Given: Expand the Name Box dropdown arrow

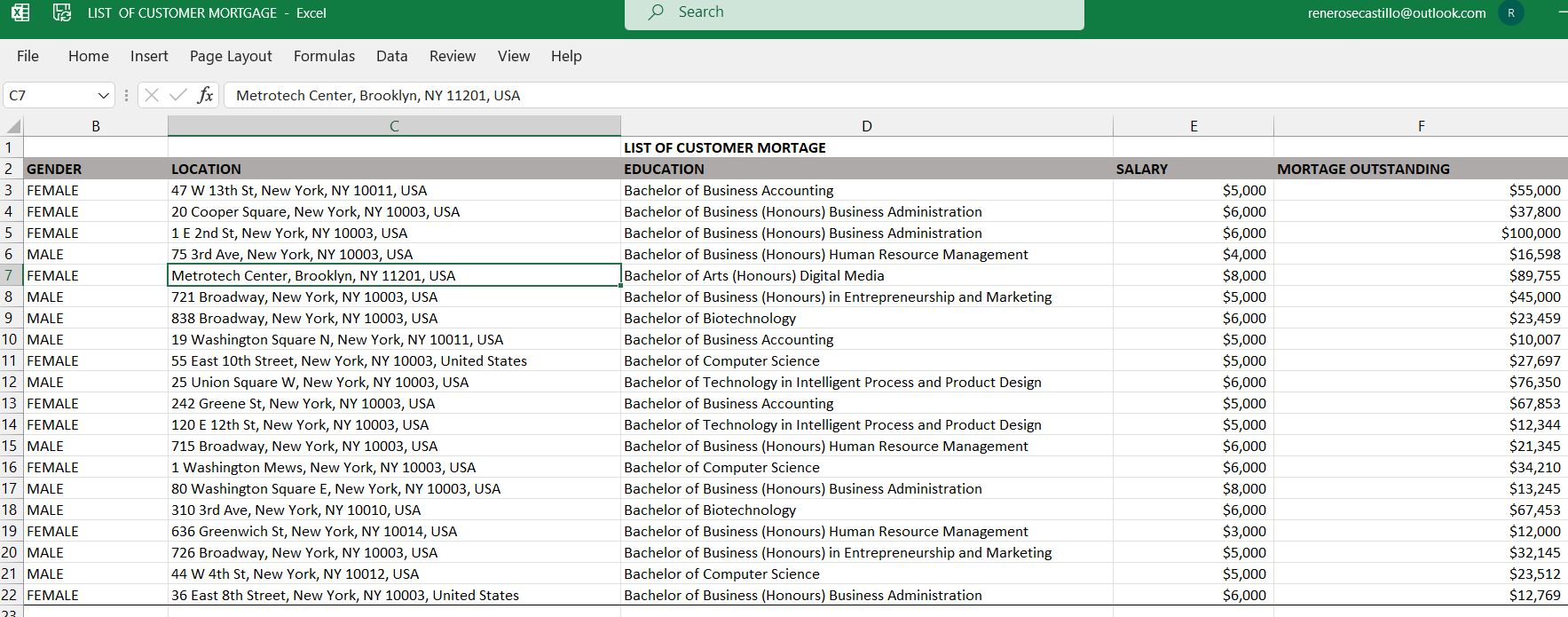Looking at the screenshot, I should tap(103, 95).
